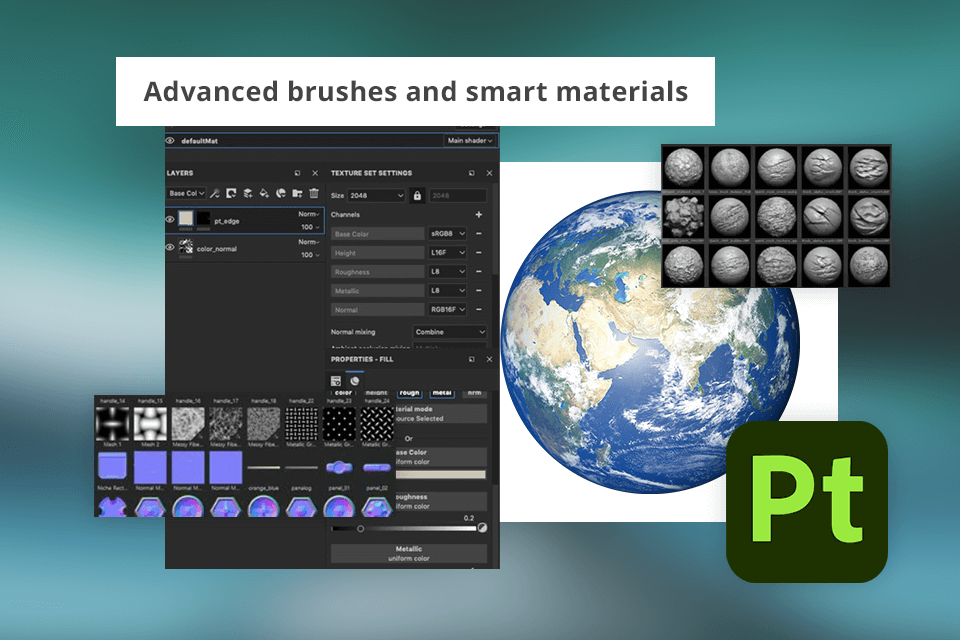This screenshot has width=960, height=640.
Task: Click the size lock icon in Texture Set Settings
Action: coord(417,195)
